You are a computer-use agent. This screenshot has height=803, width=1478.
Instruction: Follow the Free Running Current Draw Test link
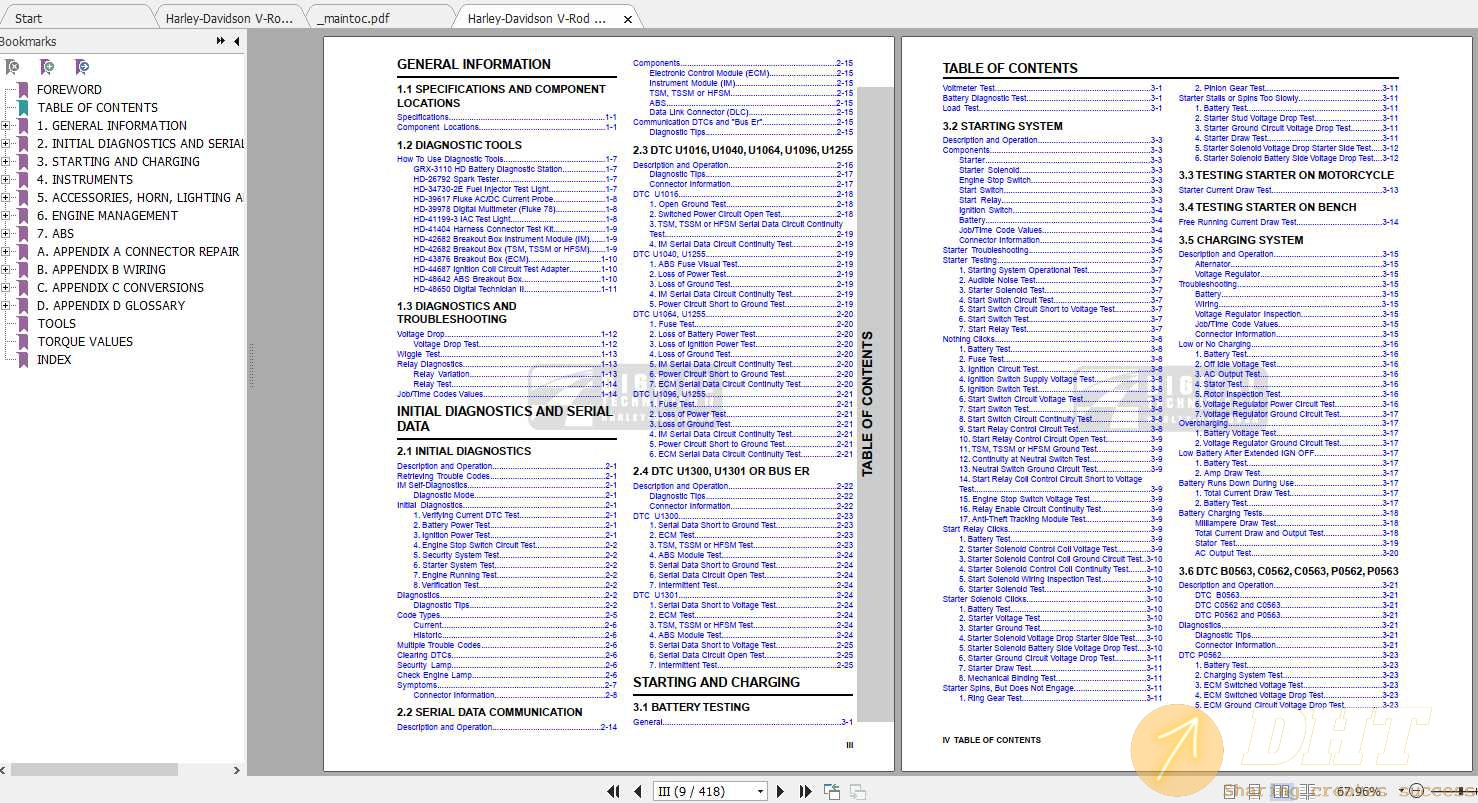coord(1288,222)
